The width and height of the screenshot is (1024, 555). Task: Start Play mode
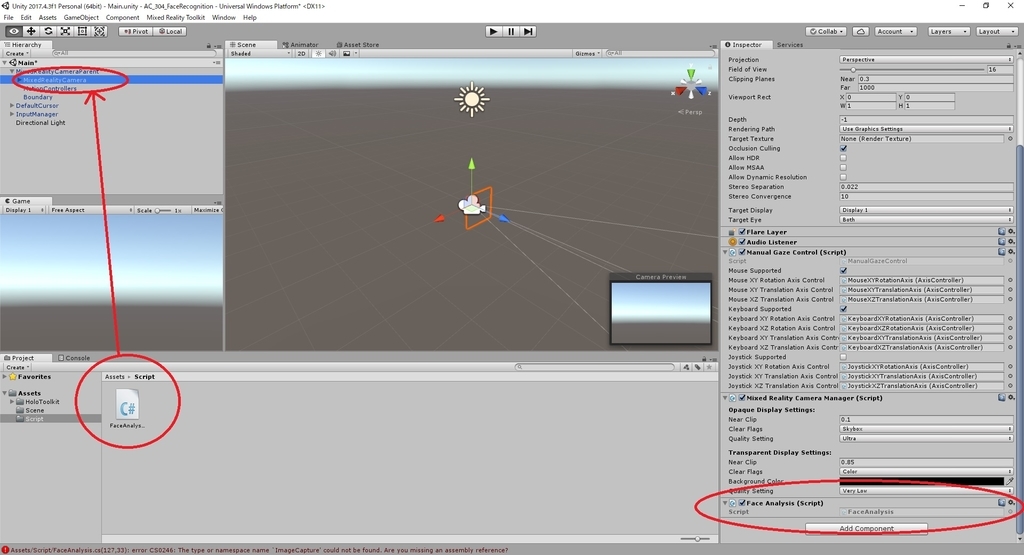494,31
